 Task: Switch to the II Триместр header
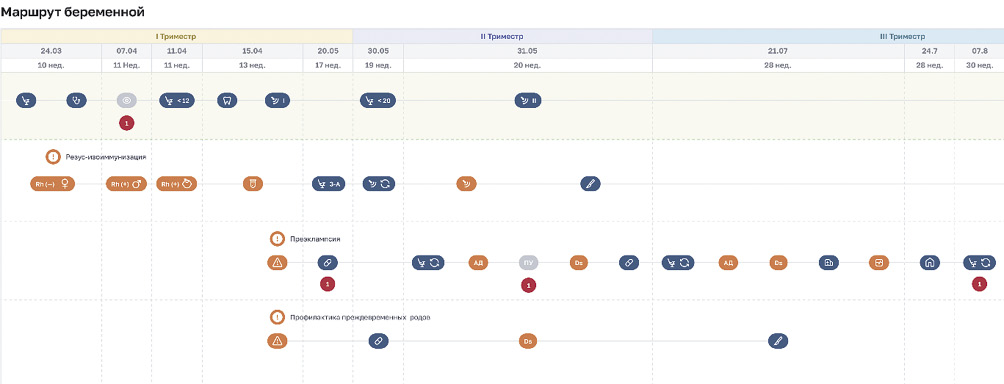(502, 36)
